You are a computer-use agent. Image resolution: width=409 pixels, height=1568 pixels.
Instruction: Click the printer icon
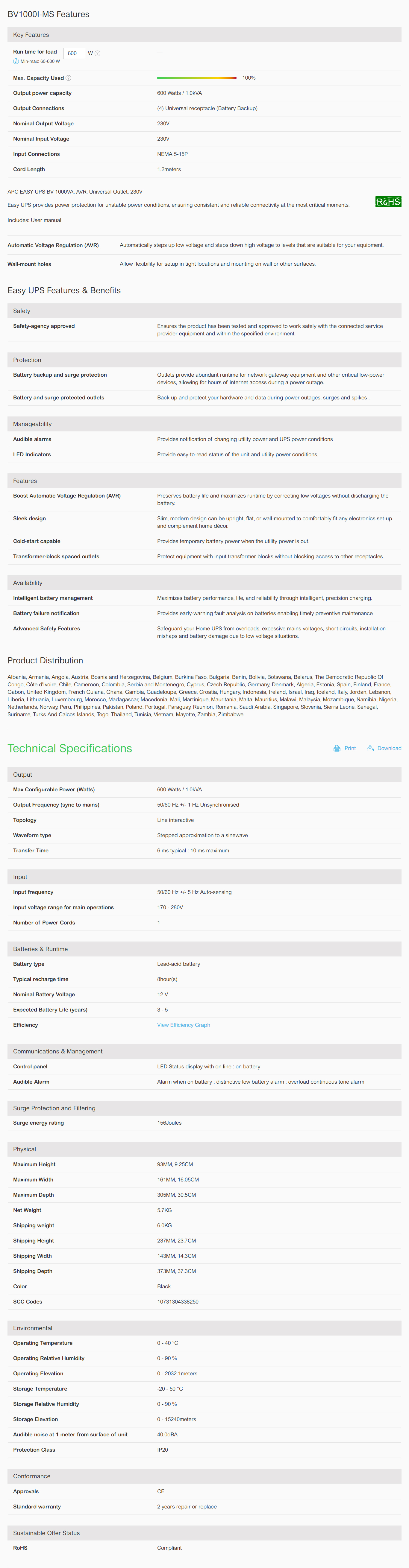(337, 748)
